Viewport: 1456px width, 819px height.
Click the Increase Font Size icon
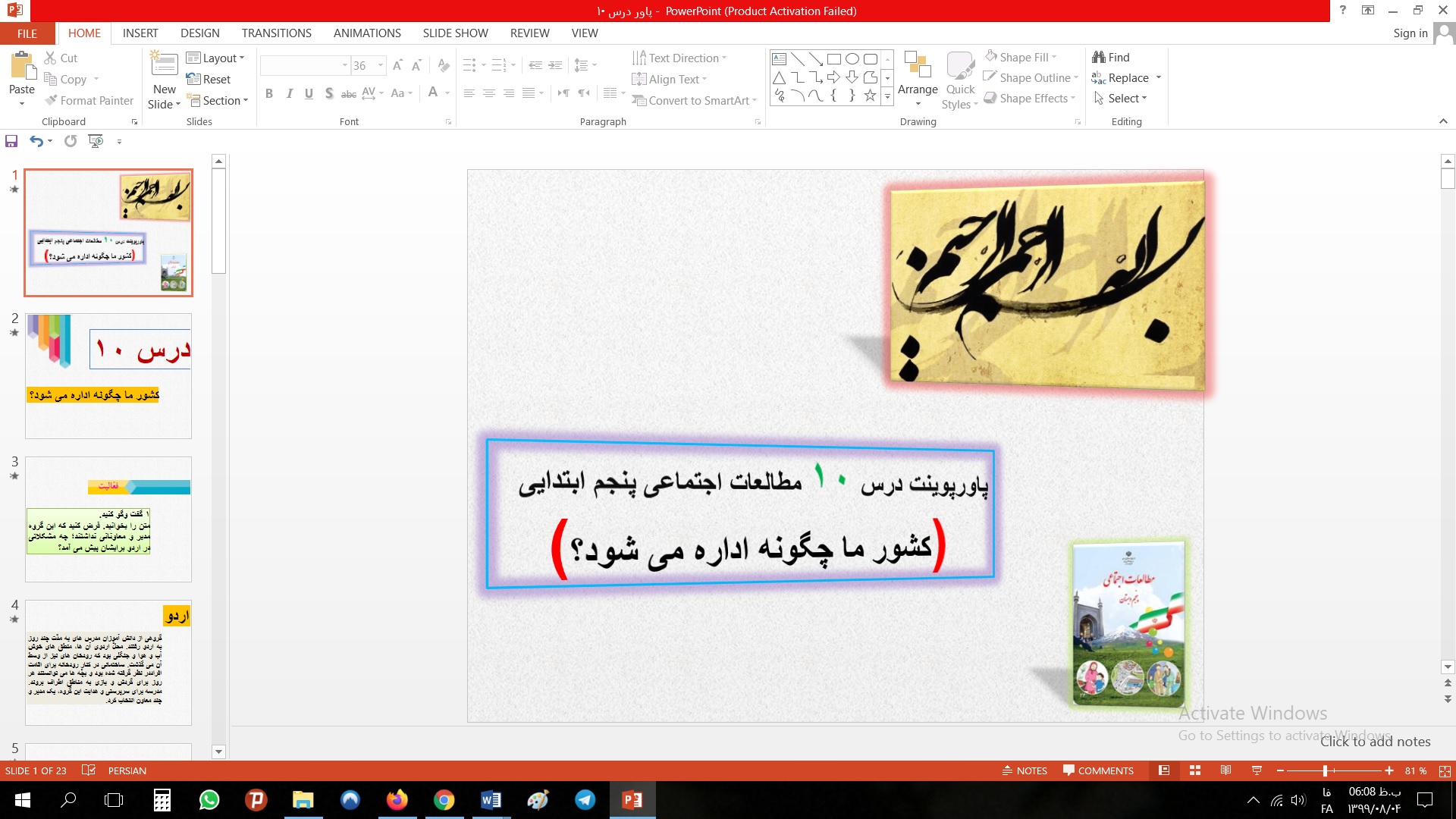(x=397, y=66)
